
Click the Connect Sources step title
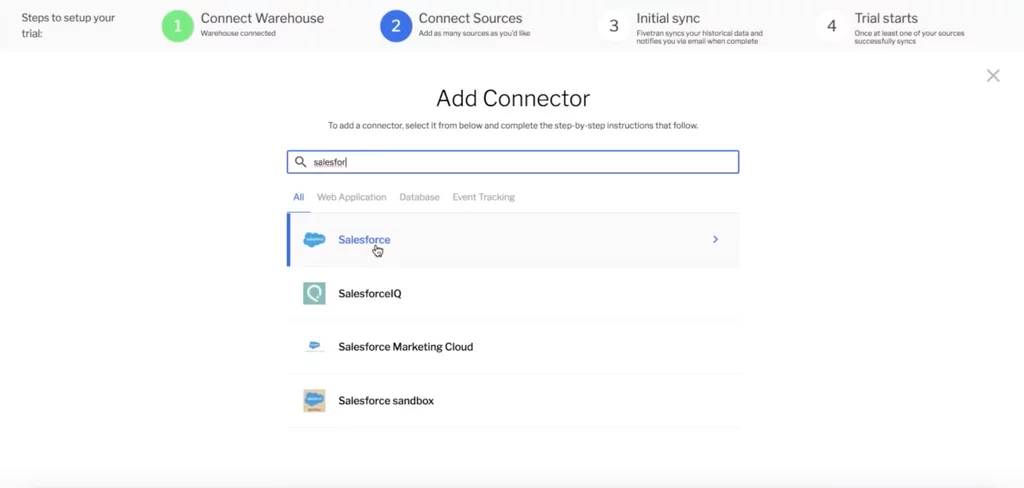(470, 18)
